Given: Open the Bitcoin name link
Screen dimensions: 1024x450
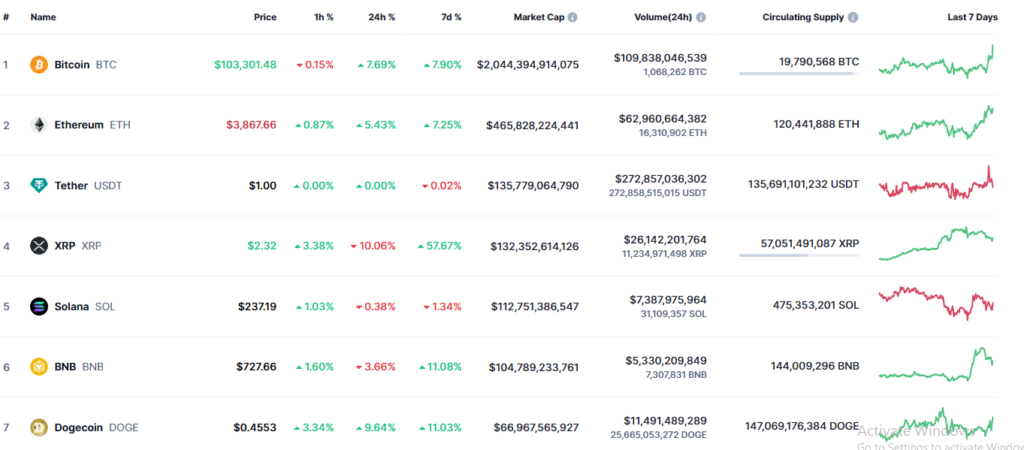Looking at the screenshot, I should (72, 65).
